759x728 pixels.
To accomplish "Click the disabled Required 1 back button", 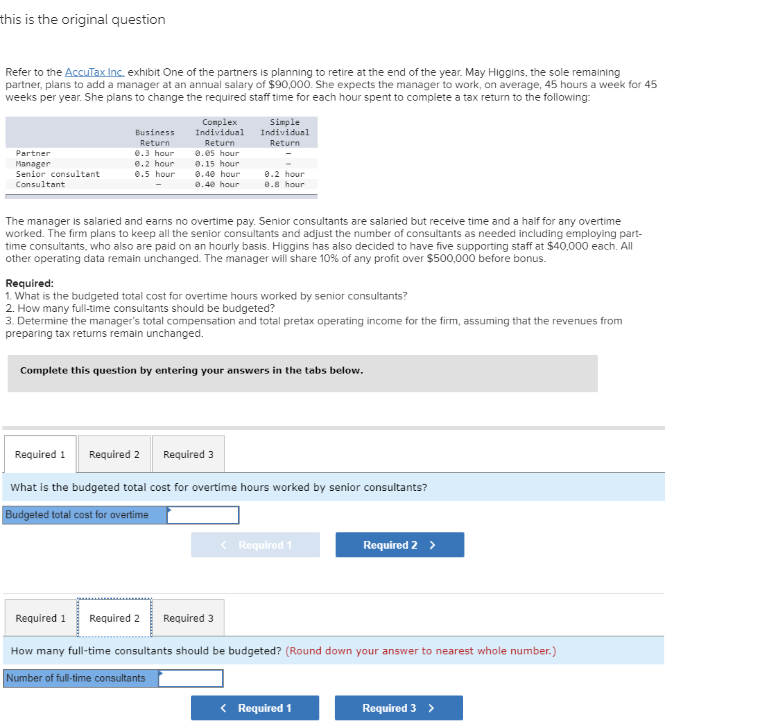I will point(255,545).
